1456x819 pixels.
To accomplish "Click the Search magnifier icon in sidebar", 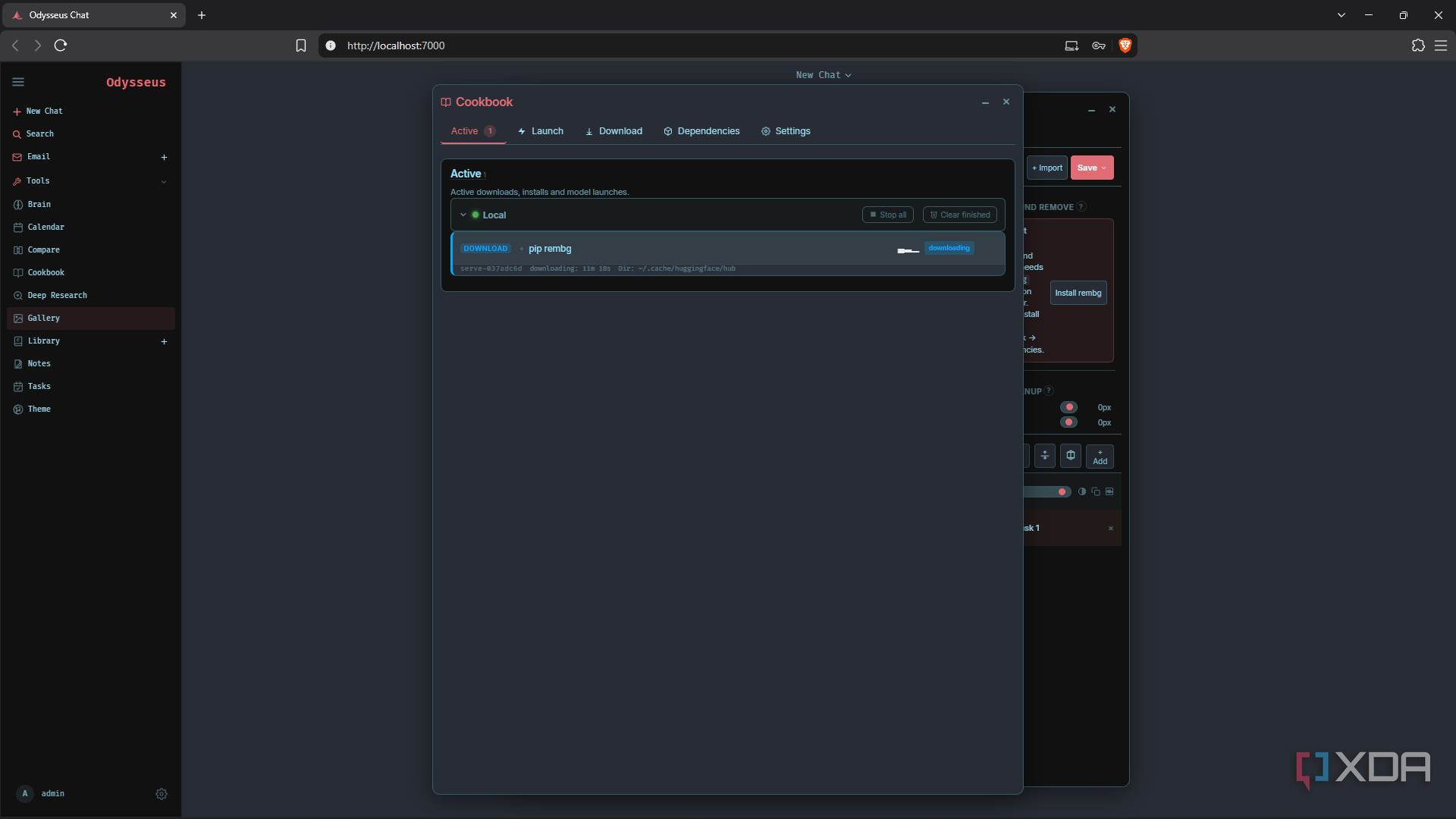I will 17,134.
